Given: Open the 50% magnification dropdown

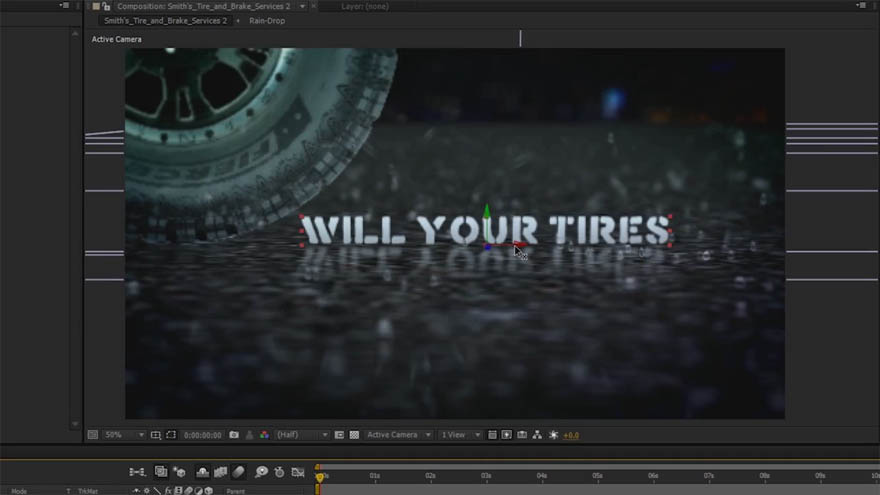Looking at the screenshot, I should point(125,435).
